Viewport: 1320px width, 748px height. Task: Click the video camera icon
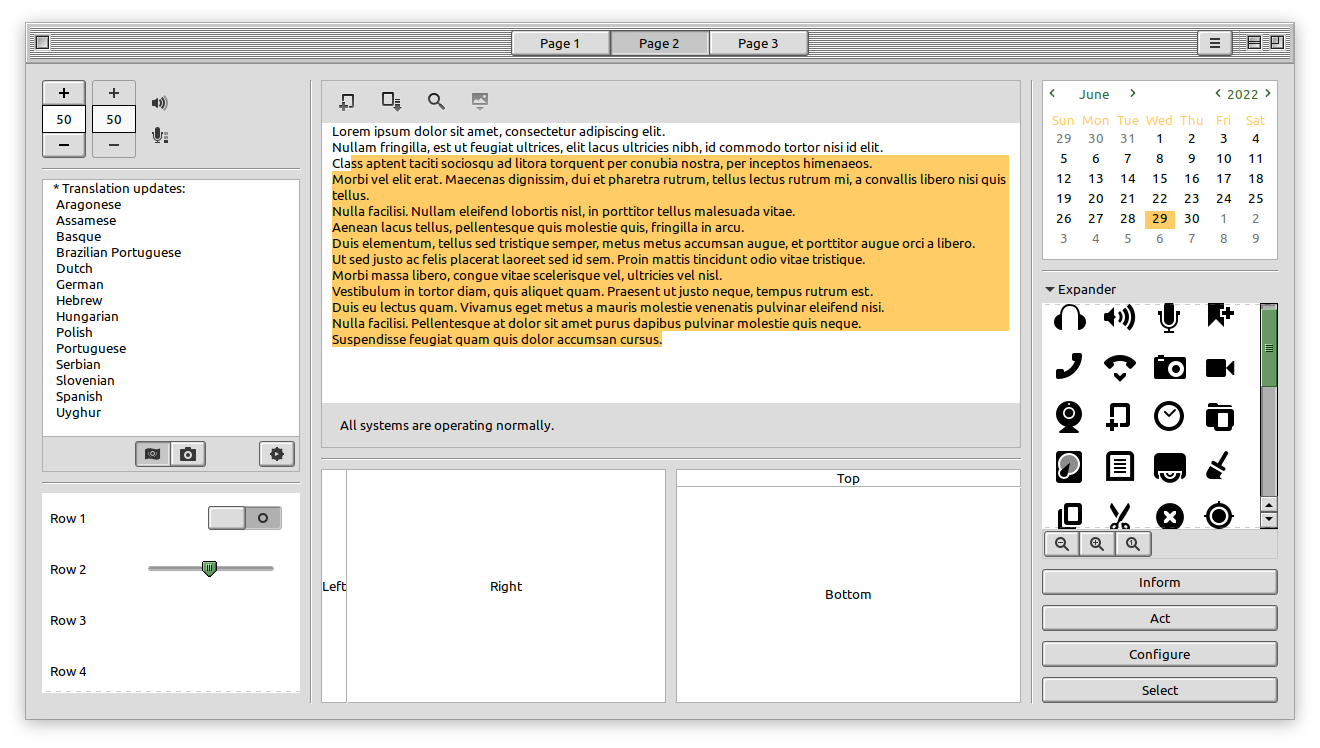pyautogui.click(x=1220, y=368)
